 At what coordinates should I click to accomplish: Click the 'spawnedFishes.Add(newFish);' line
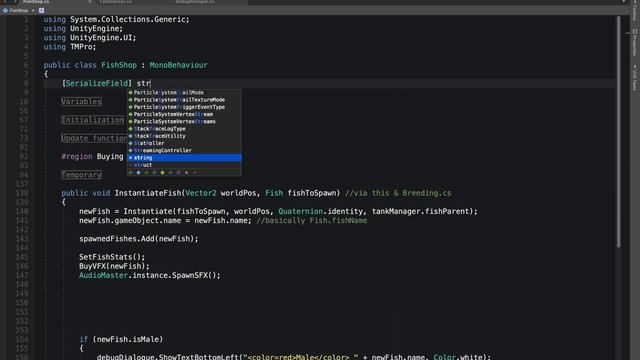pos(139,239)
